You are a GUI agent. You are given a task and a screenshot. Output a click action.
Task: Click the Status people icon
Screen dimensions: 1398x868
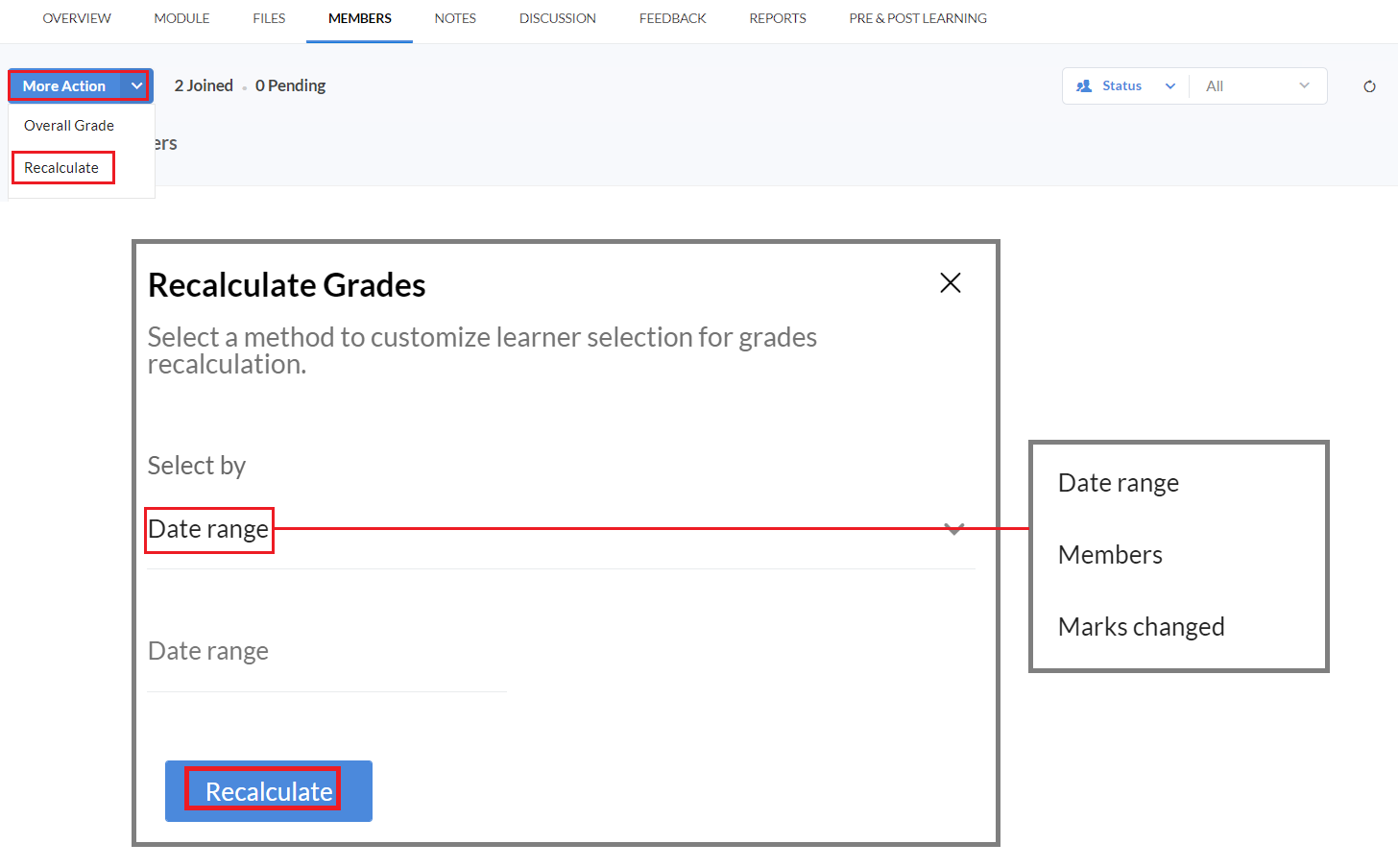[x=1084, y=86]
